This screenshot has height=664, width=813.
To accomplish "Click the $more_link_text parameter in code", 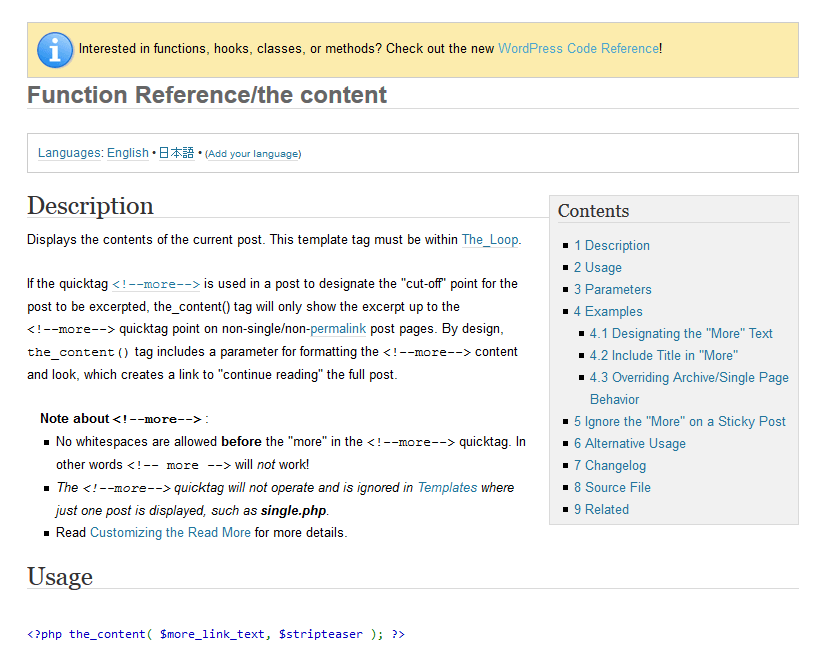I will pyautogui.click(x=212, y=634).
